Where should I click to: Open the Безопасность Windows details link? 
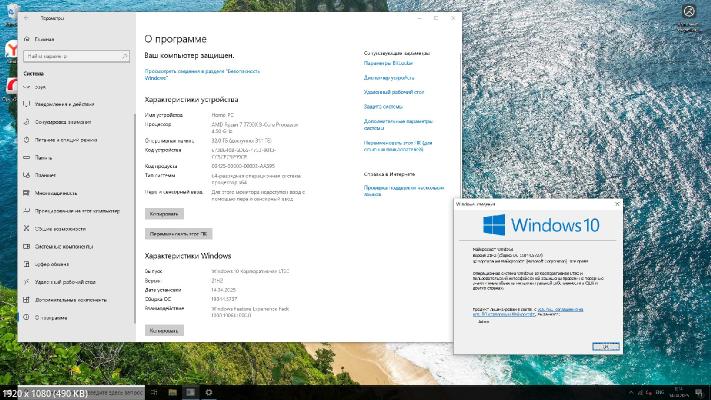tap(202, 74)
